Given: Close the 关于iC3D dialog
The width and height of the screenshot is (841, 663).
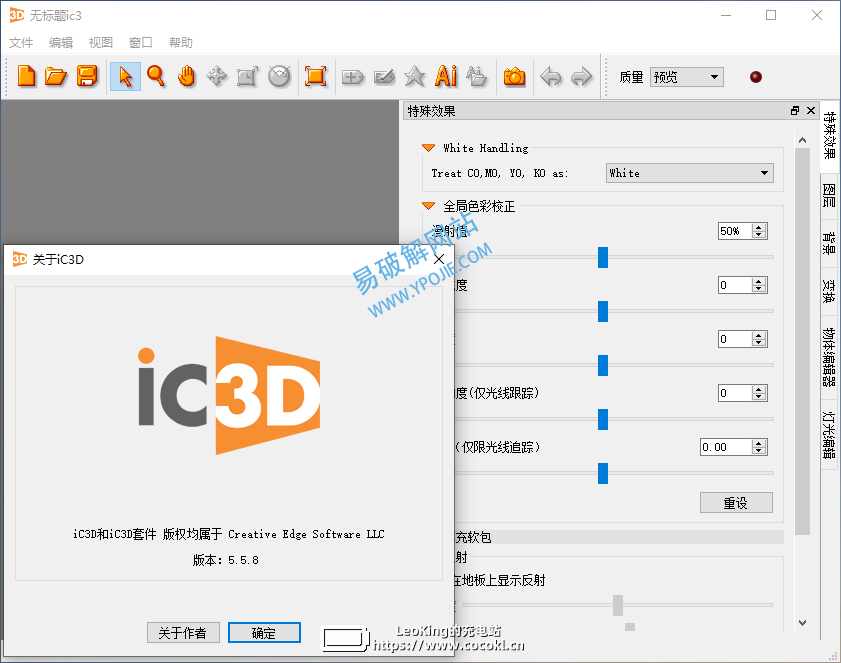Looking at the screenshot, I should [439, 259].
